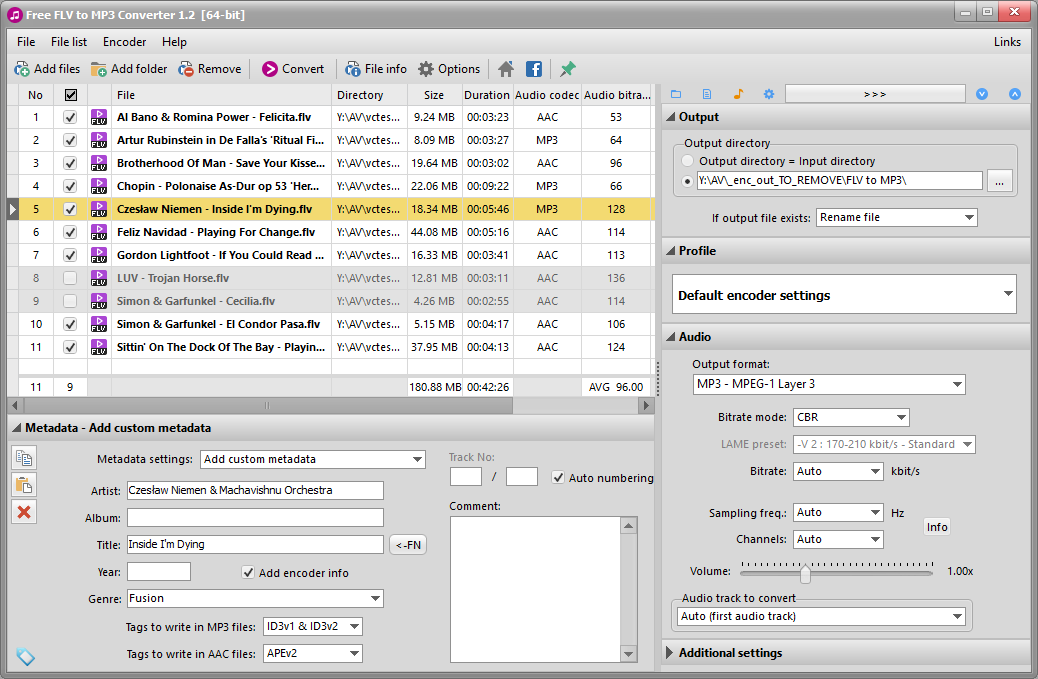Click the paste metadata icon
This screenshot has width=1038, height=679.
pos(24,485)
